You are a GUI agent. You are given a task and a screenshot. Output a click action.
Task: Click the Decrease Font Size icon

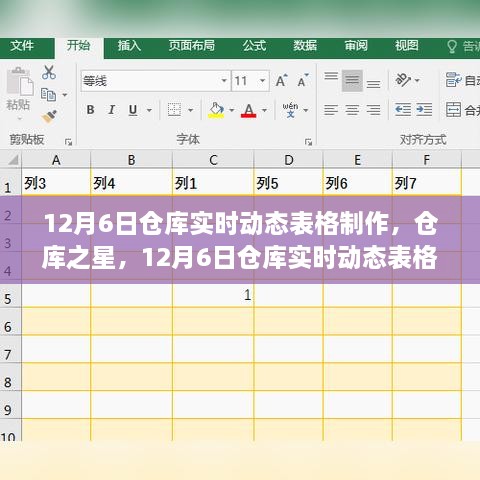[303, 80]
